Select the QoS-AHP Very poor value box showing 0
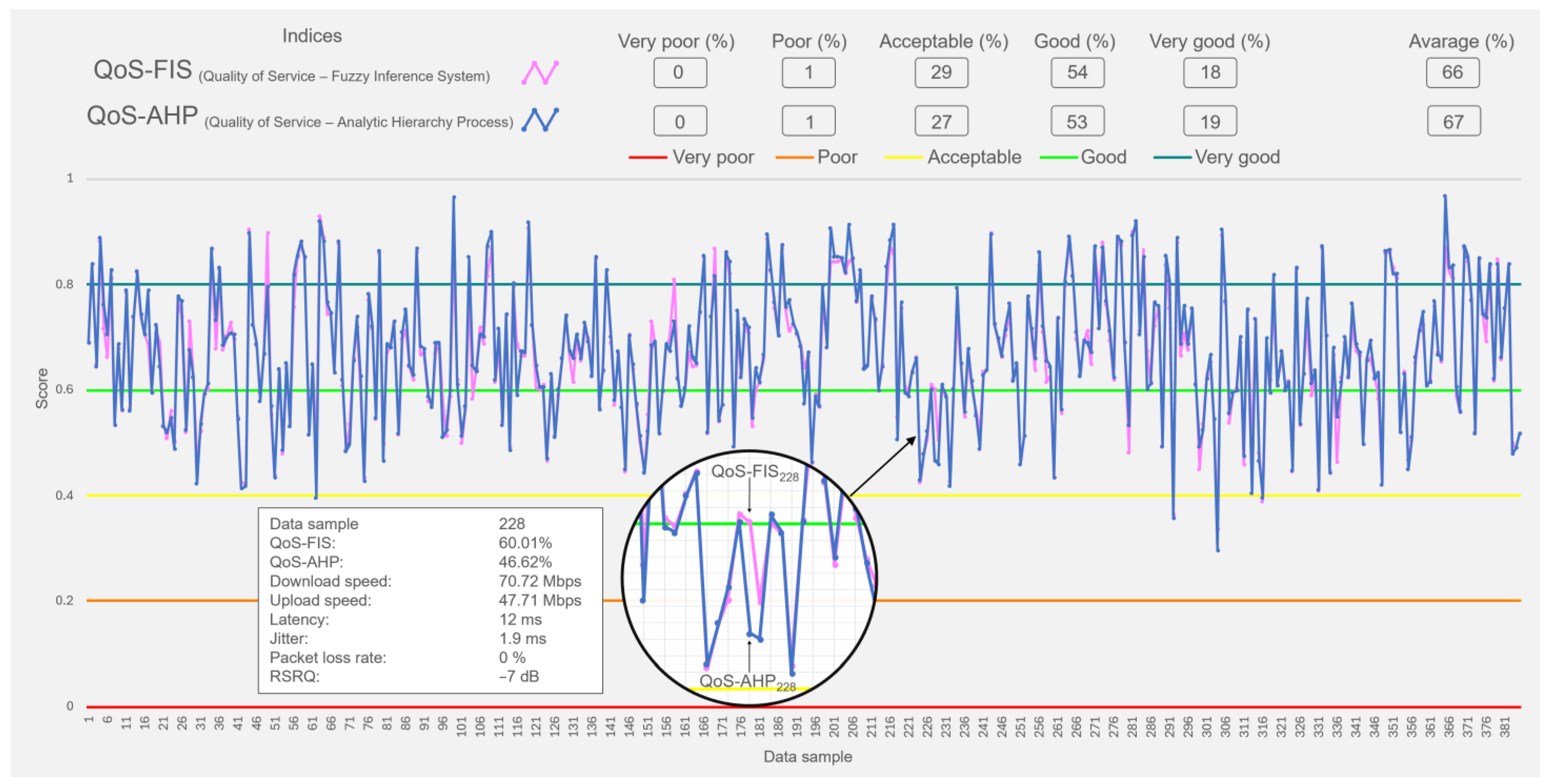Viewport: 1549px width, 784px height. click(680, 122)
